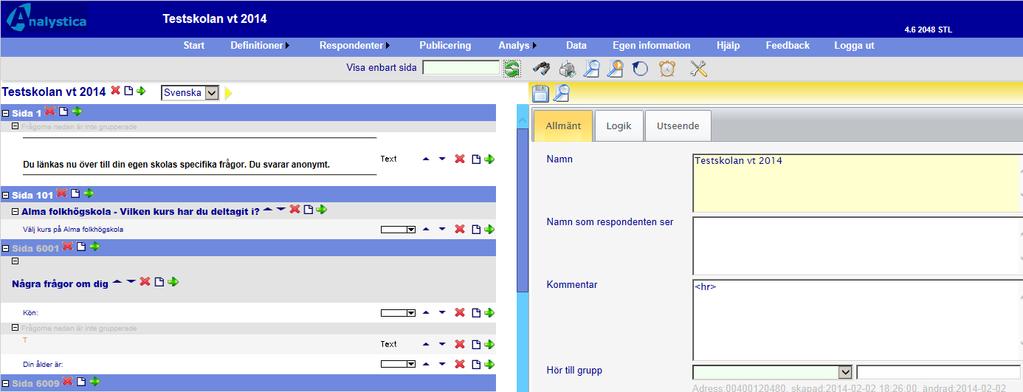The image size is (1023, 392).
Task: Go to the Start menu item
Action: click(x=194, y=46)
